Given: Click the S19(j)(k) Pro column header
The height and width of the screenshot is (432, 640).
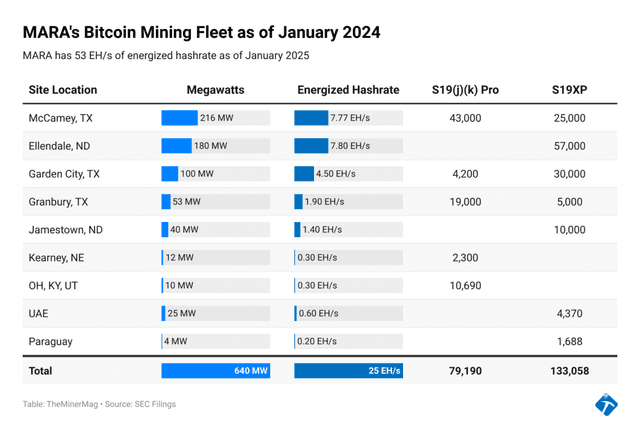Looking at the screenshot, I should coord(465,90).
